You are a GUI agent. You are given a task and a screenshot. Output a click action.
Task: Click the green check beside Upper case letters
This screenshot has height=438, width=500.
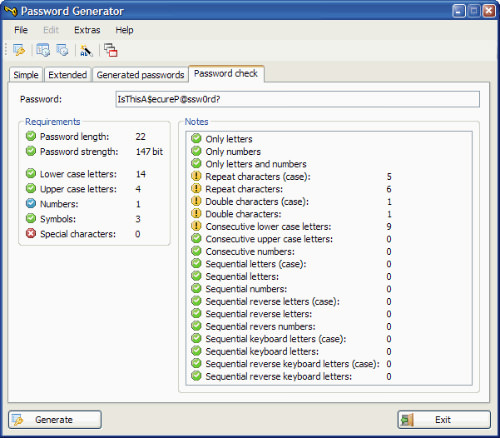coord(31,188)
